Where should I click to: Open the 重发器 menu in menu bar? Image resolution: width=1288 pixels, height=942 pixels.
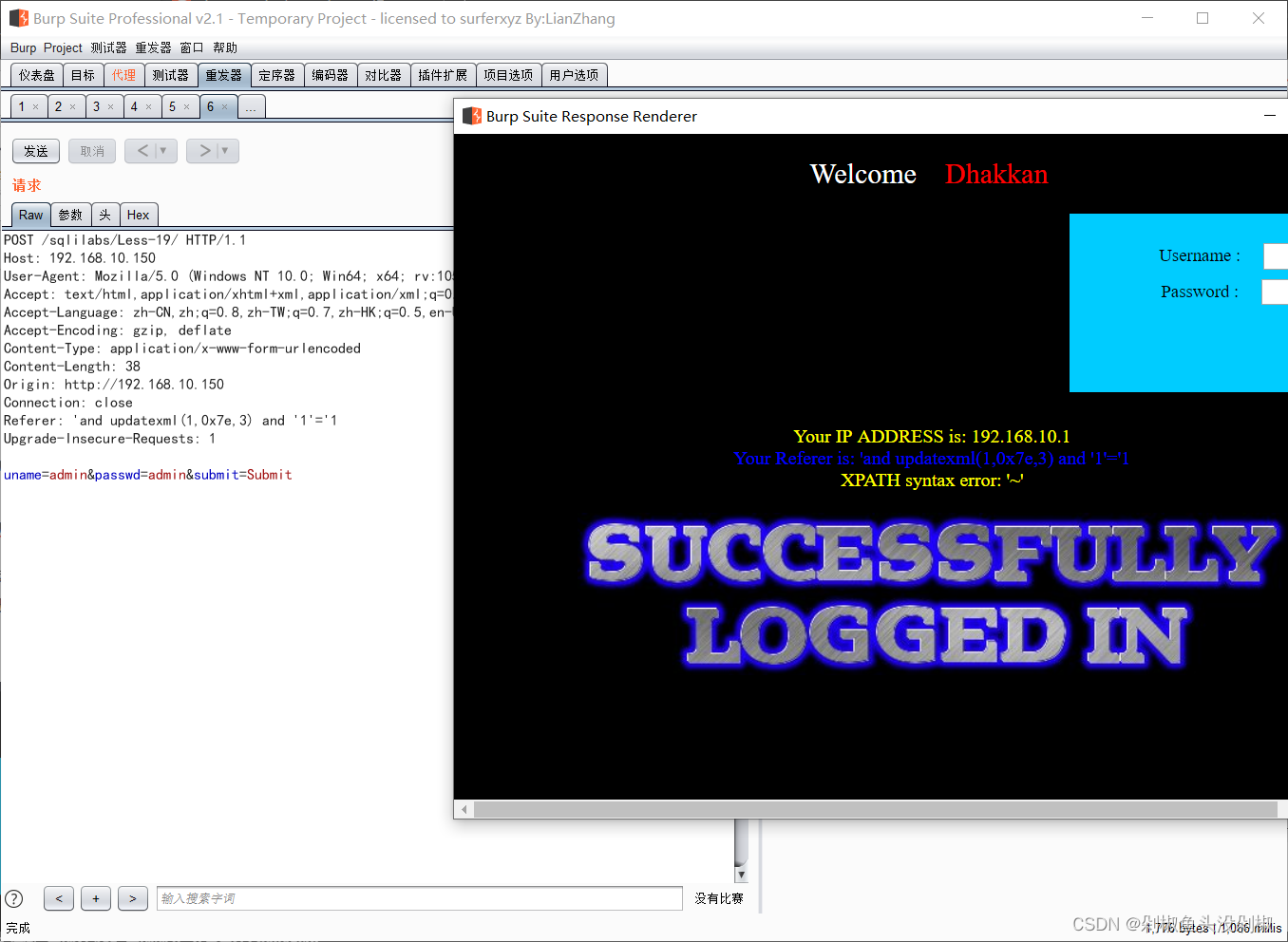(153, 47)
